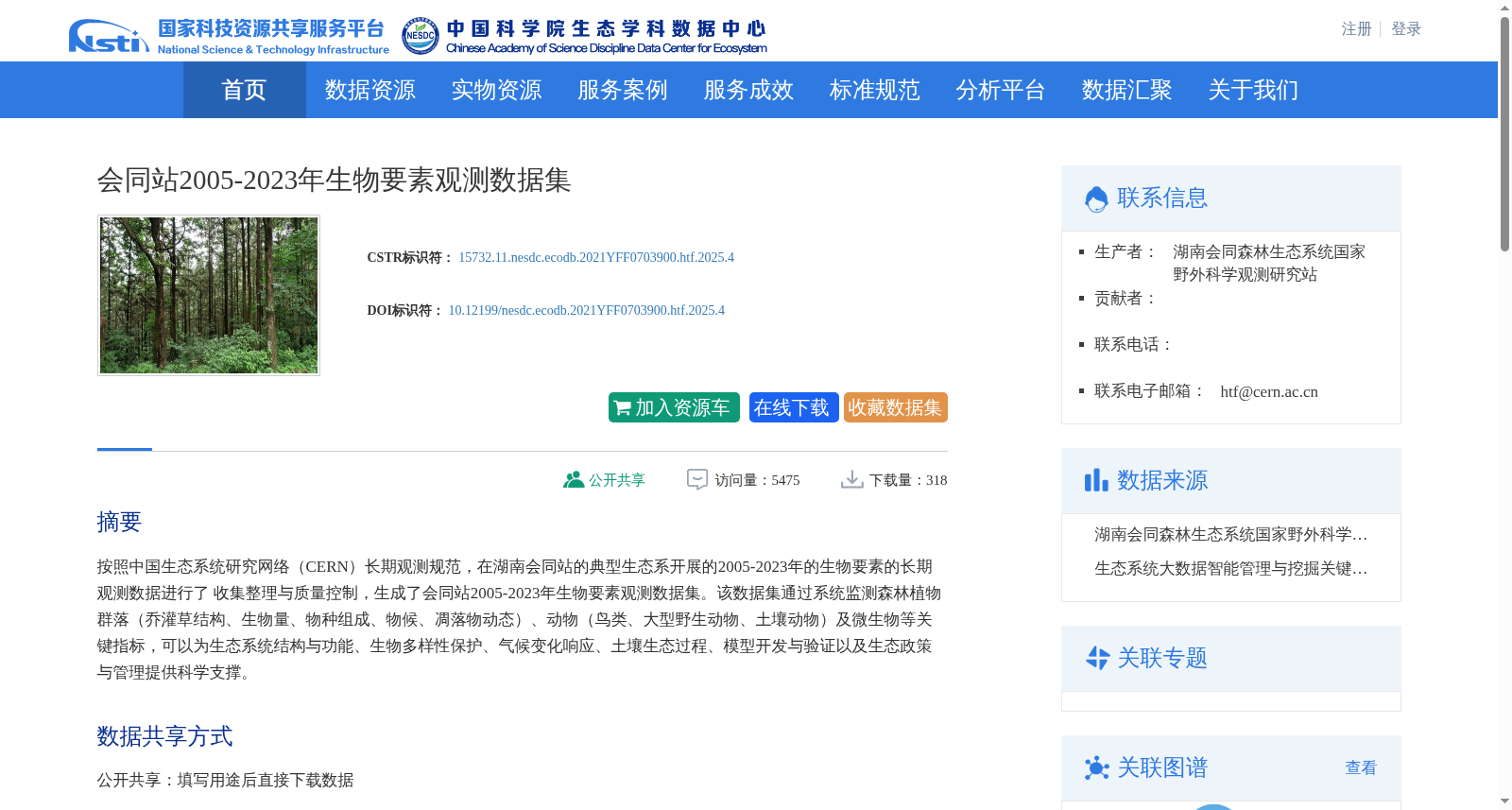
Task: Click 登录 link
Action: pyautogui.click(x=1406, y=29)
